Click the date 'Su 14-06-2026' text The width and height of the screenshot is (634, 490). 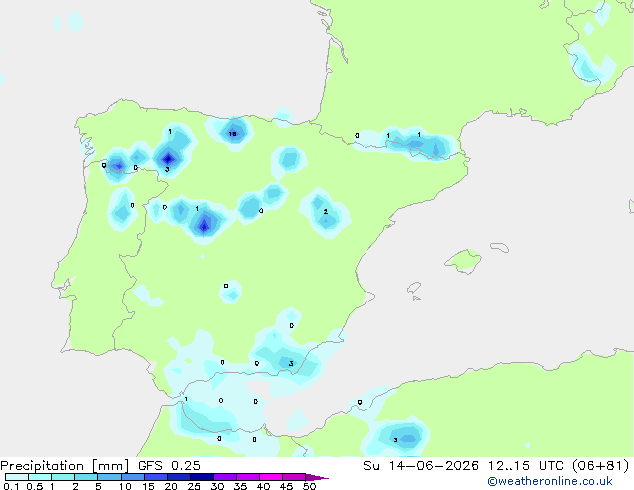click(421, 466)
